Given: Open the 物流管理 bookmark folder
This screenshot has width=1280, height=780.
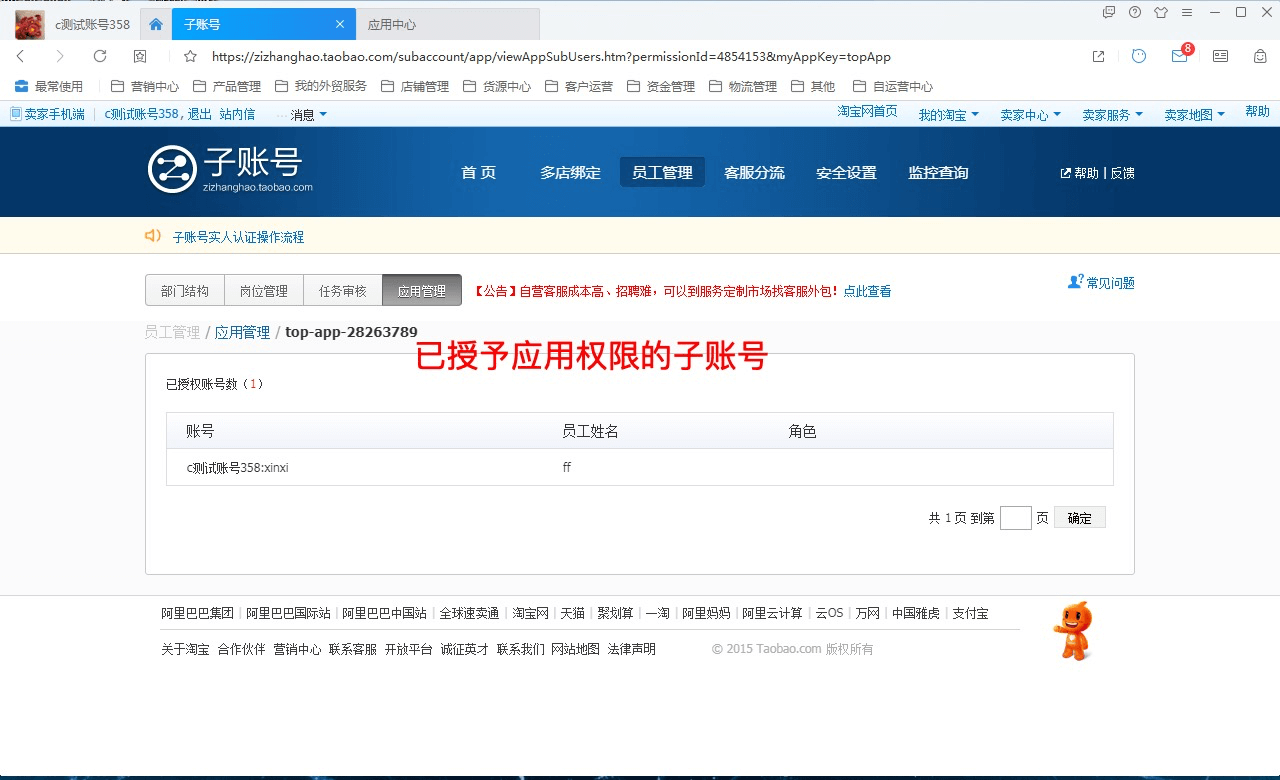Looking at the screenshot, I should [743, 86].
